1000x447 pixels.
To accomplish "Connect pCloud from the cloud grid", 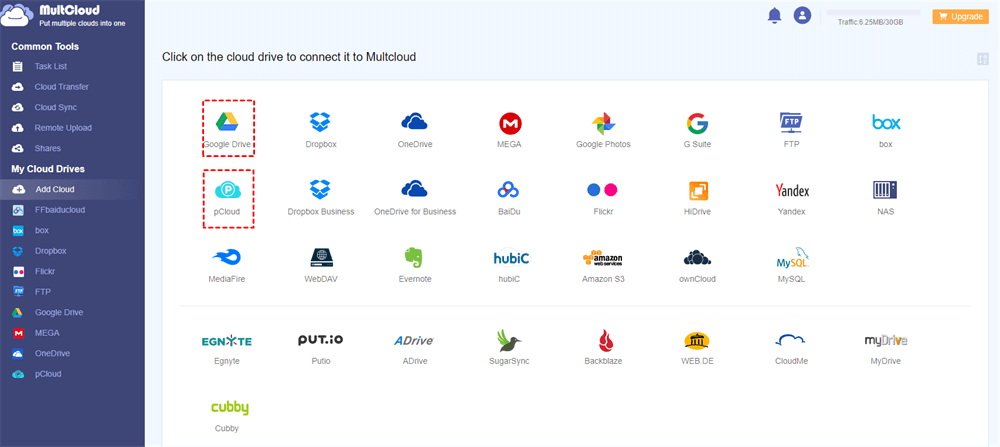I will point(227,198).
